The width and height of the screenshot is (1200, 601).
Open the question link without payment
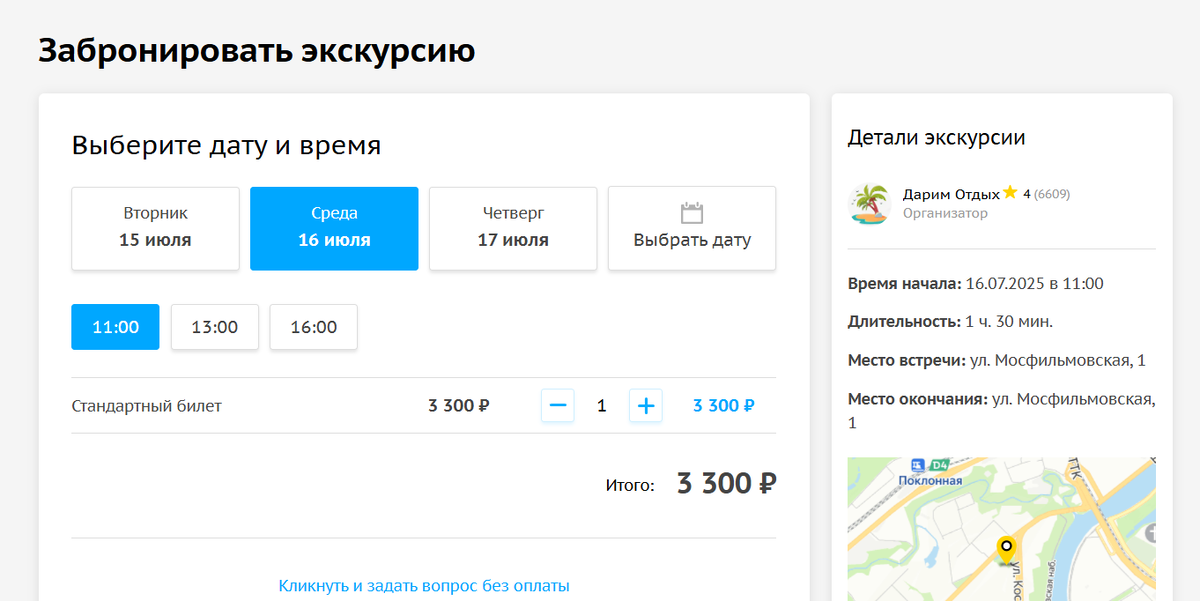(x=423, y=586)
